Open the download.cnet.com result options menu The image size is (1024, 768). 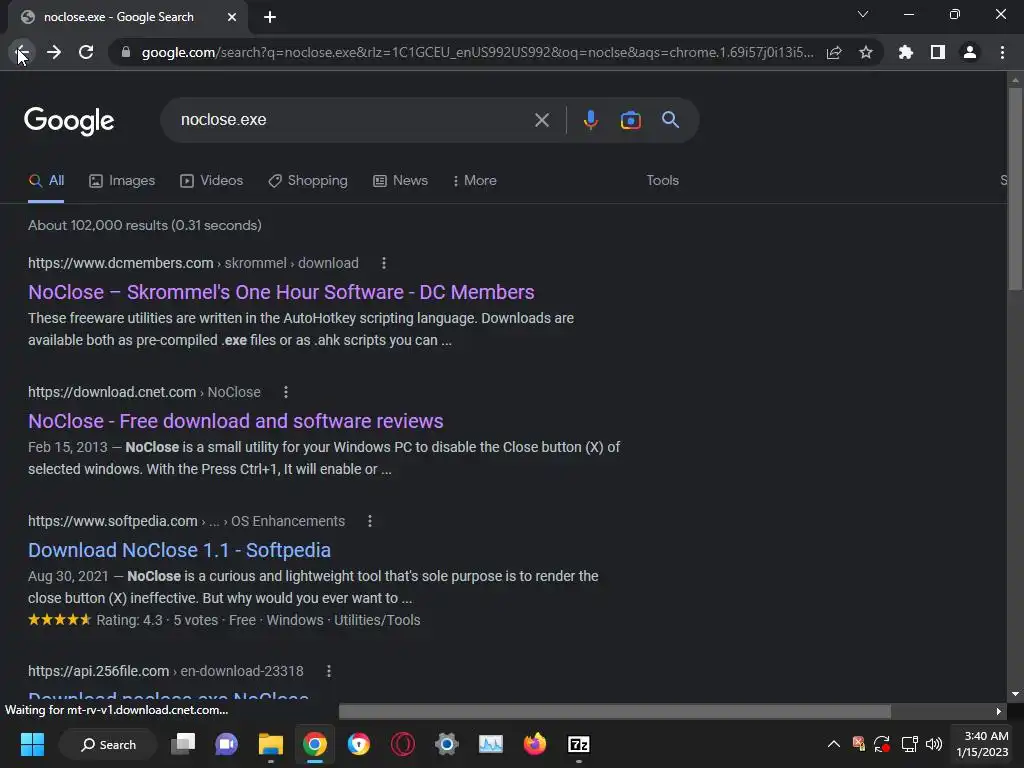click(x=285, y=392)
